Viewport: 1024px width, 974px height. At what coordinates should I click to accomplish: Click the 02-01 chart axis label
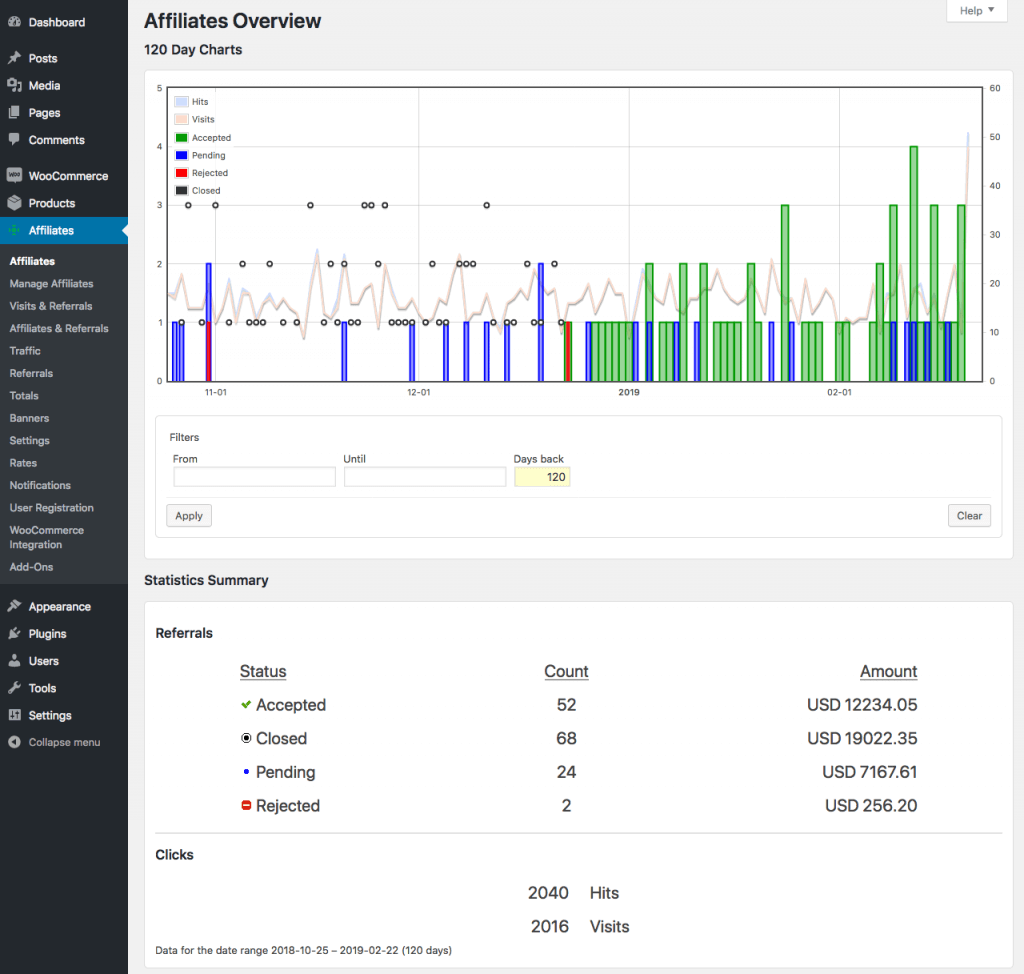(x=839, y=392)
